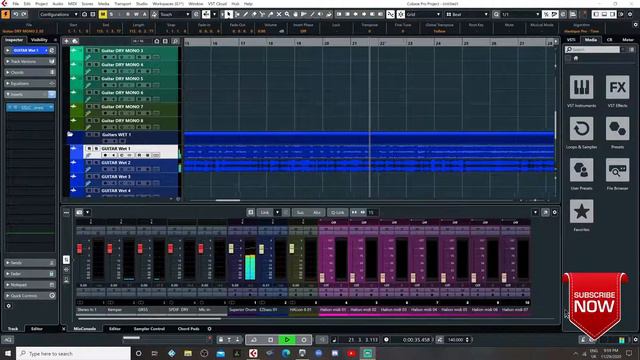Switch to Chord Pads tab
The height and width of the screenshot is (360, 640).
pos(188,329)
